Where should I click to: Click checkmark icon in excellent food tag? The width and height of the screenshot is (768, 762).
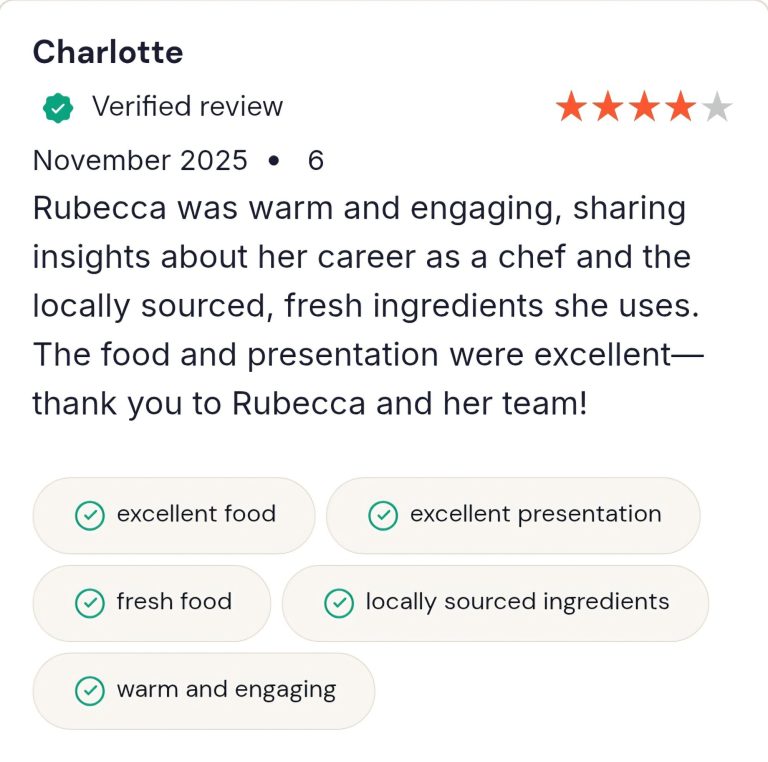coord(90,515)
